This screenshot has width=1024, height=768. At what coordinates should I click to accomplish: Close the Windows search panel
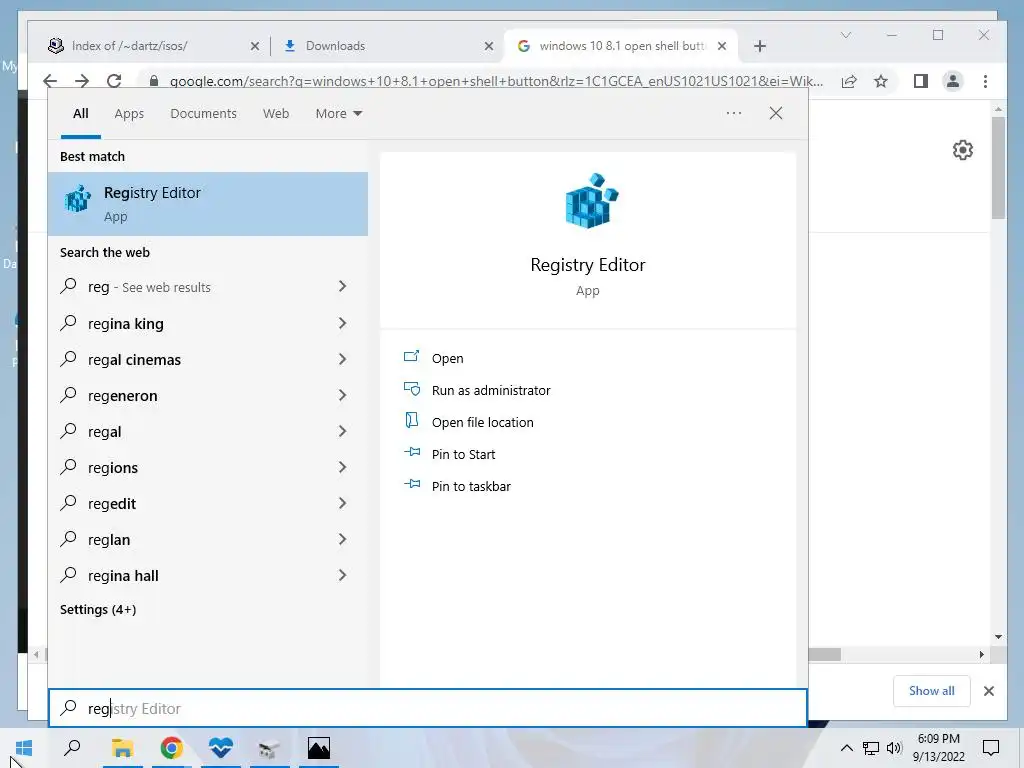point(776,113)
